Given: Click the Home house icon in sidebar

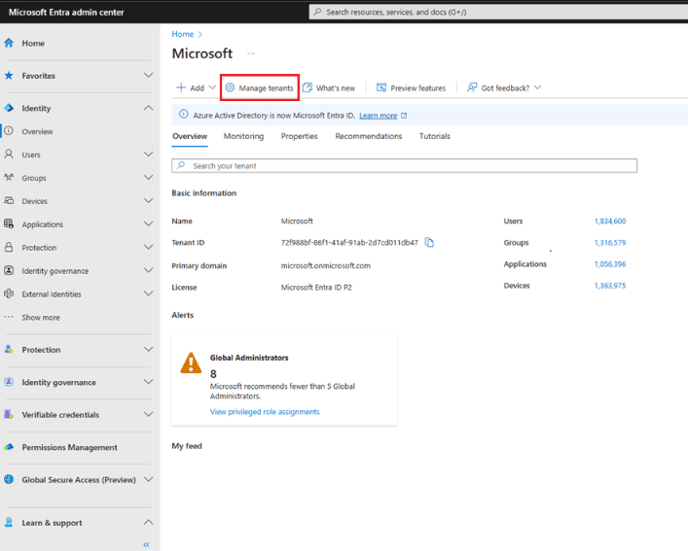Looking at the screenshot, I should 9,43.
